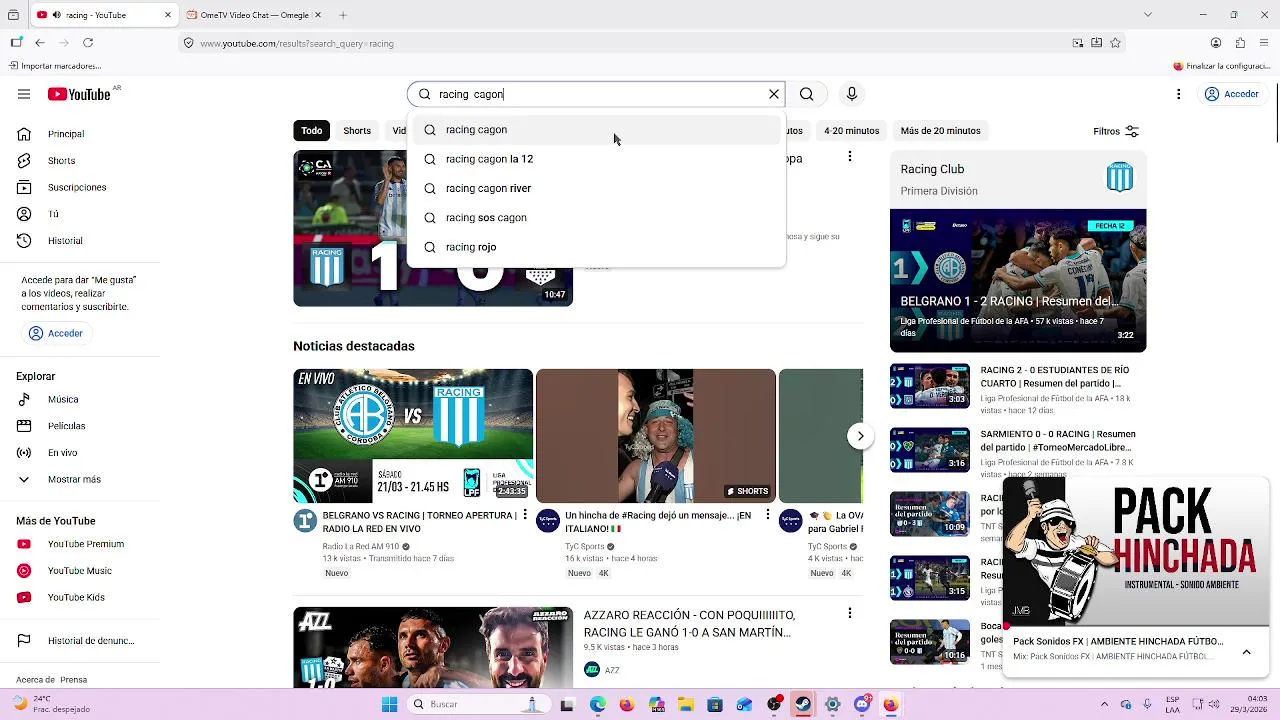Image resolution: width=1280 pixels, height=720 pixels.
Task: Open options for Un hincha de #Racing short
Action: [768, 515]
